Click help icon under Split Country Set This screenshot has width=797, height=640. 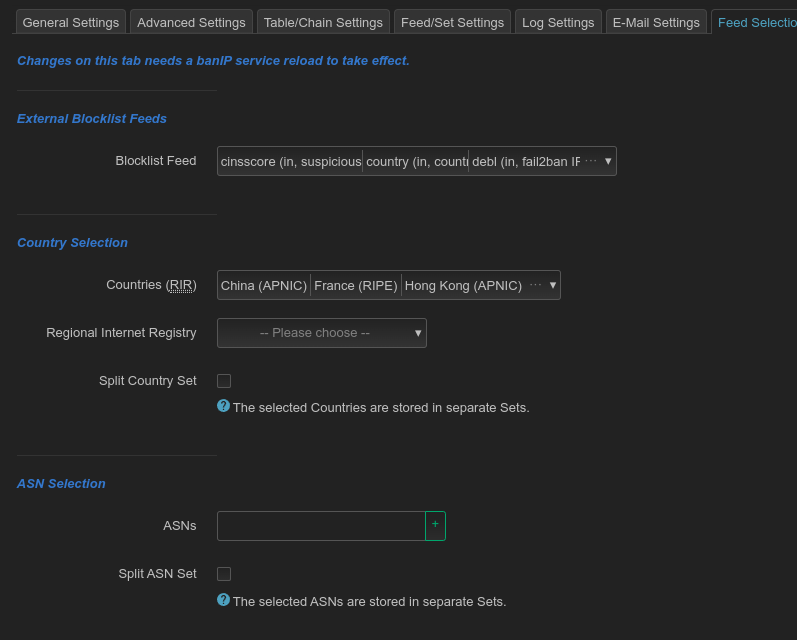click(223, 406)
